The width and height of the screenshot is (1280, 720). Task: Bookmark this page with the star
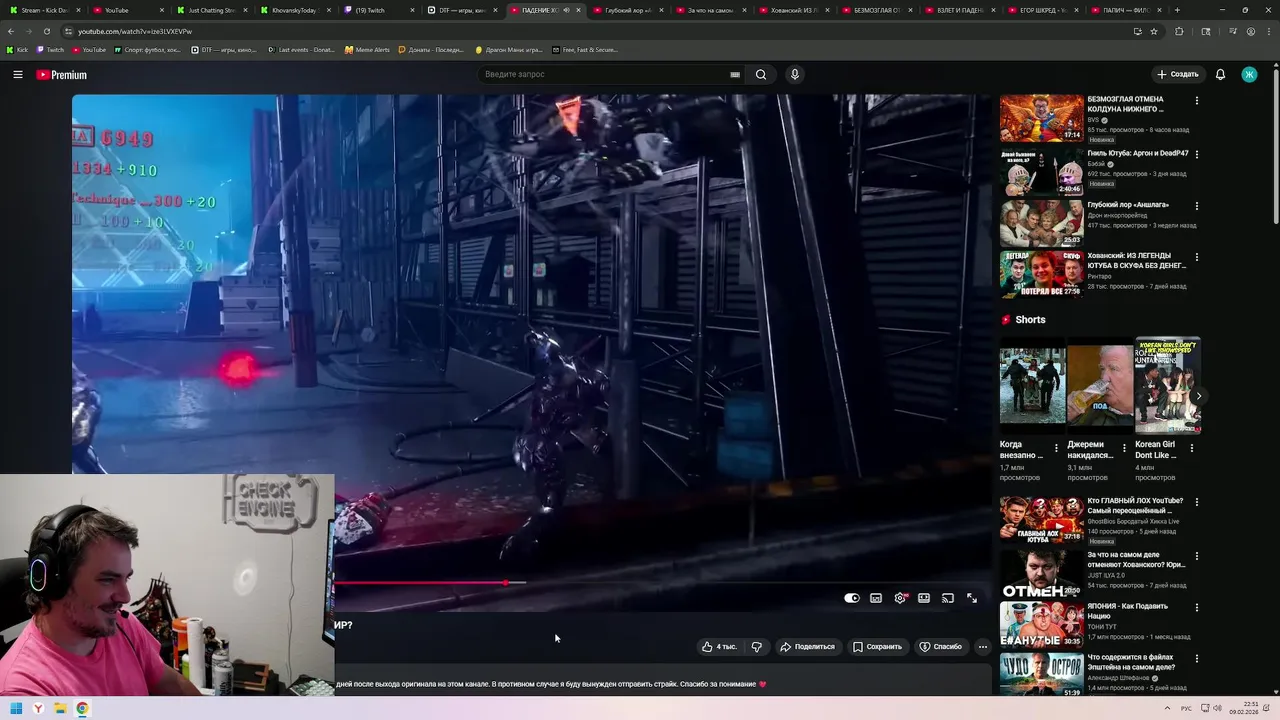point(1154,31)
